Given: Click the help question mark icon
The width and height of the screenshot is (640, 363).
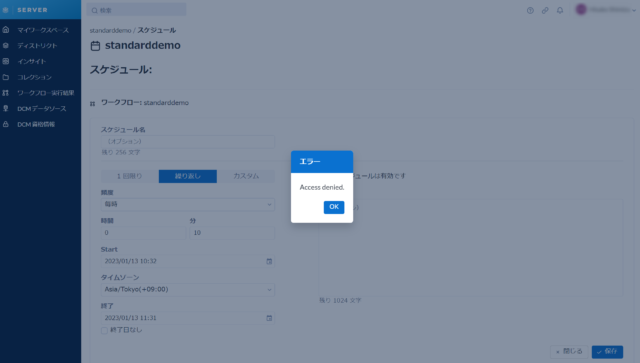Looking at the screenshot, I should tap(530, 11).
